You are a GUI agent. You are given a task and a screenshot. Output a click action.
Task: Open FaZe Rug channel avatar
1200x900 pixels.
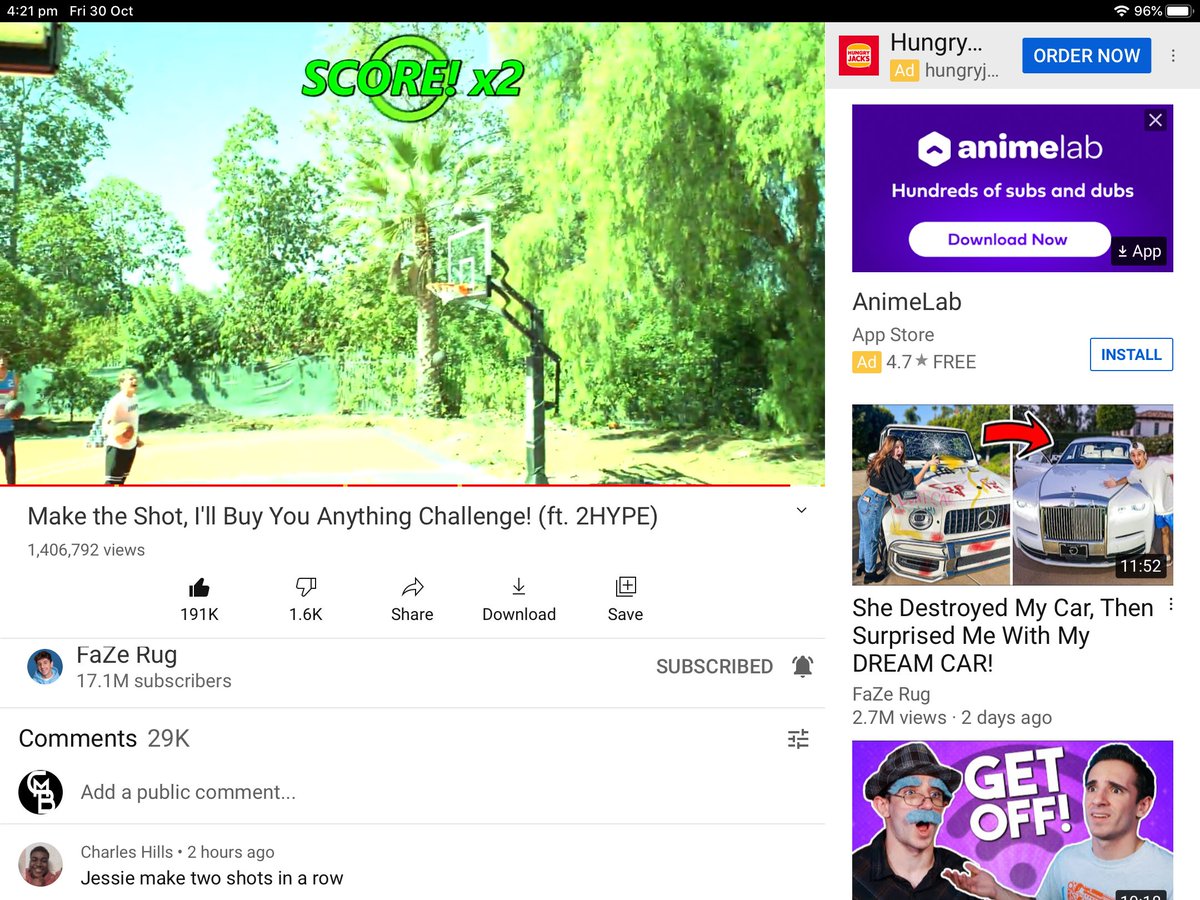45,666
